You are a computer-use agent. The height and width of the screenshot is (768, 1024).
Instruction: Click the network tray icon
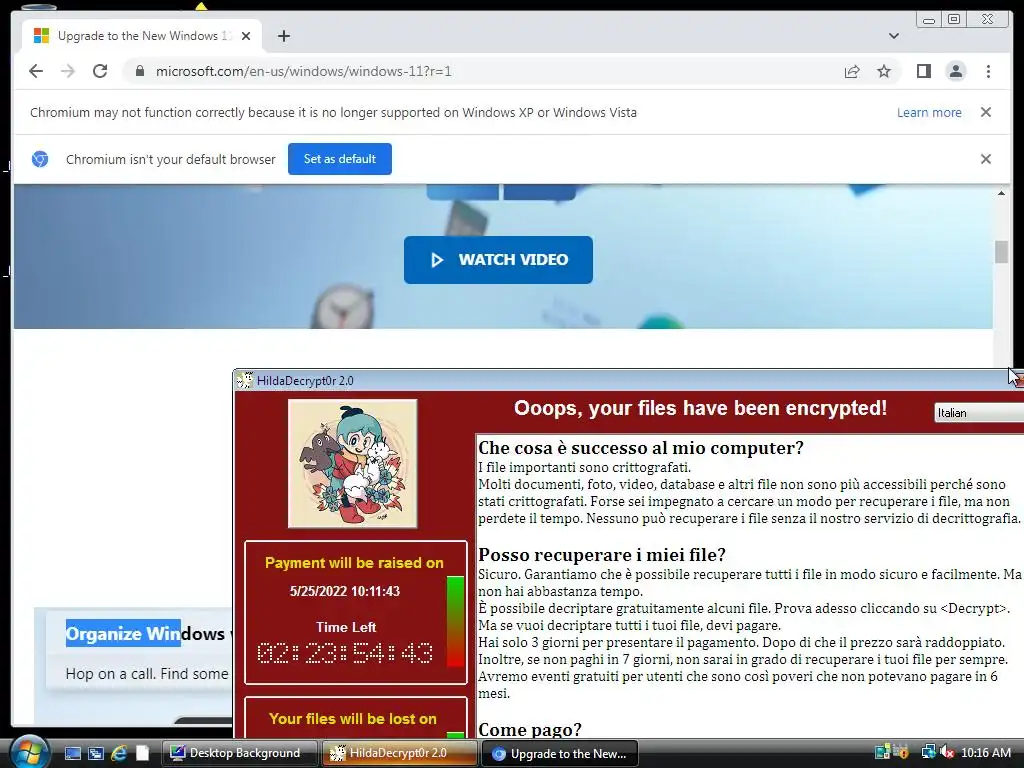pos(928,752)
